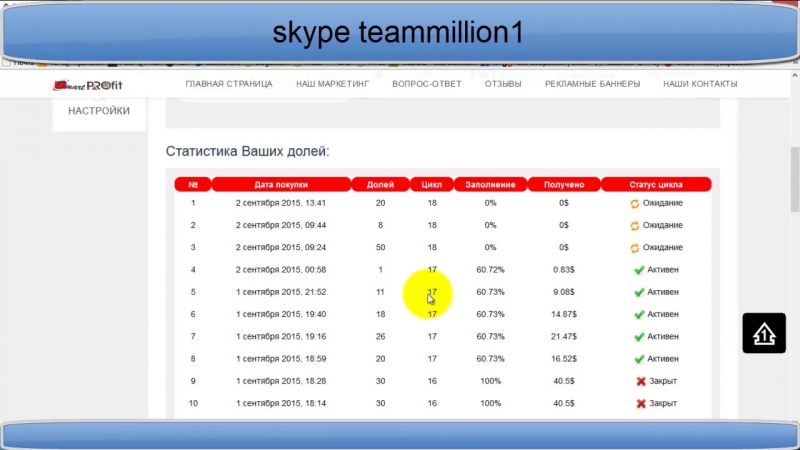
Task: Click green check icon in row 8
Action: [639, 359]
